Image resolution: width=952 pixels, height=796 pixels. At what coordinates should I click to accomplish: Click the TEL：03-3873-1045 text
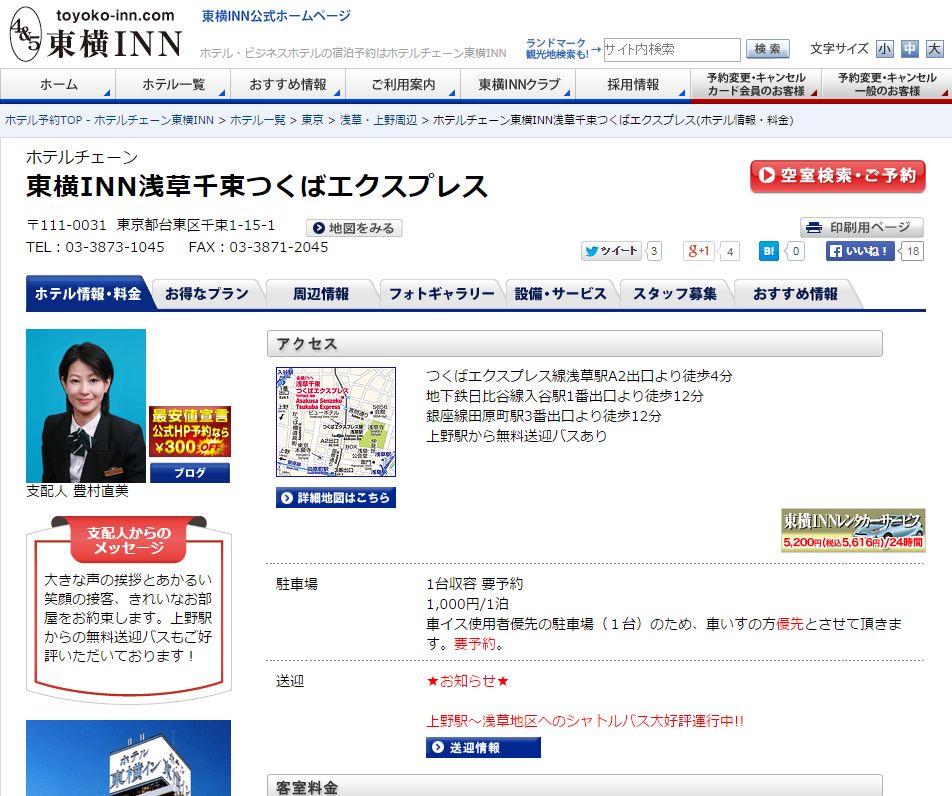pyautogui.click(x=95, y=247)
